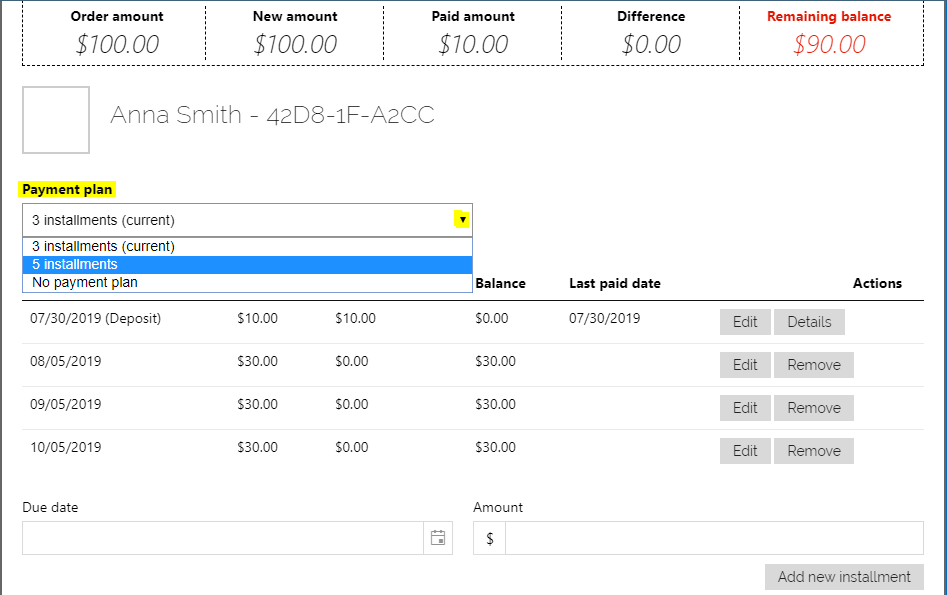The height and width of the screenshot is (595, 947).
Task: Choose the '3 installments (current)' option in list
Action: (x=247, y=246)
